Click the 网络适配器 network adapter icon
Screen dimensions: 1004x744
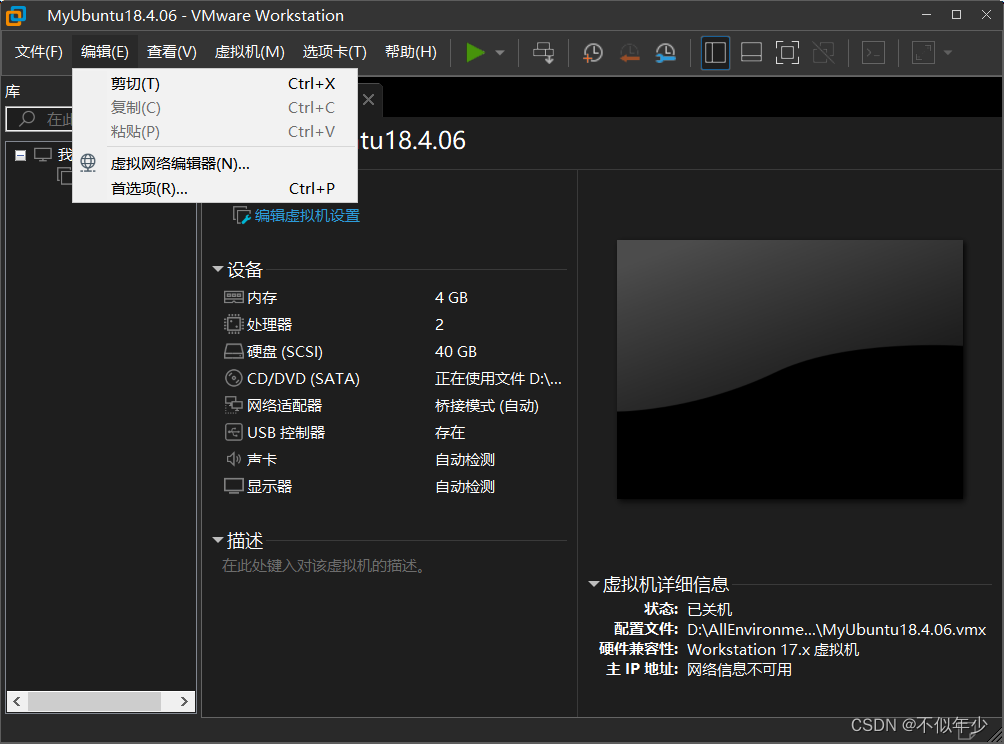pos(234,405)
